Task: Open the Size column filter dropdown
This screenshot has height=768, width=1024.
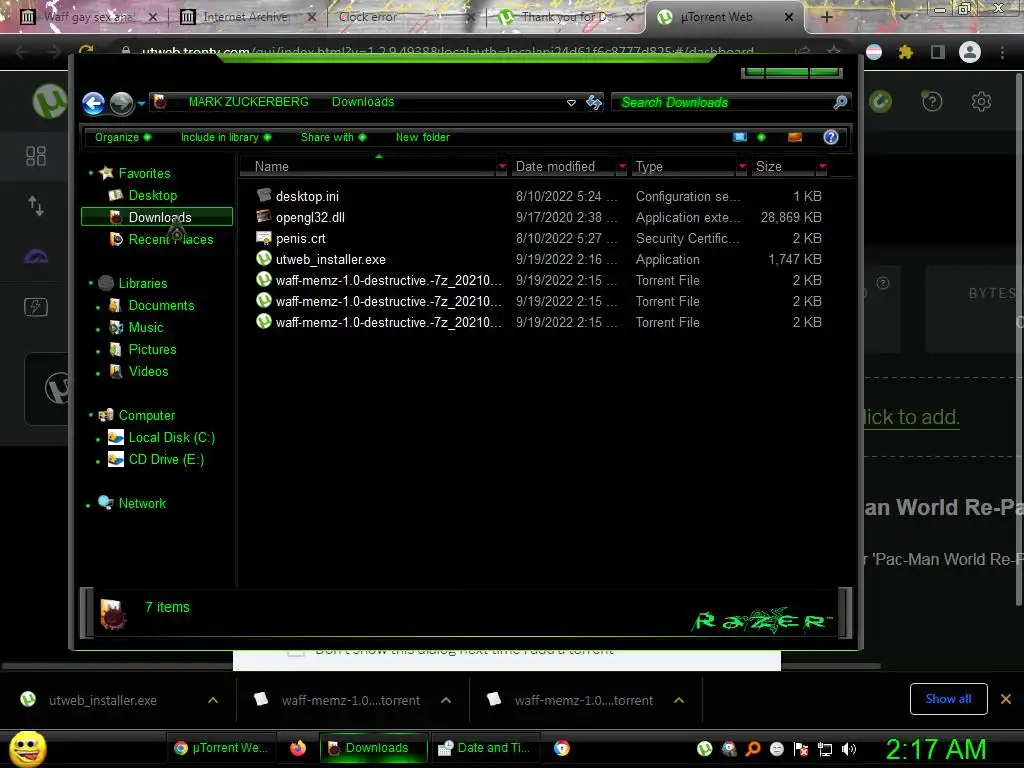Action: pyautogui.click(x=822, y=167)
